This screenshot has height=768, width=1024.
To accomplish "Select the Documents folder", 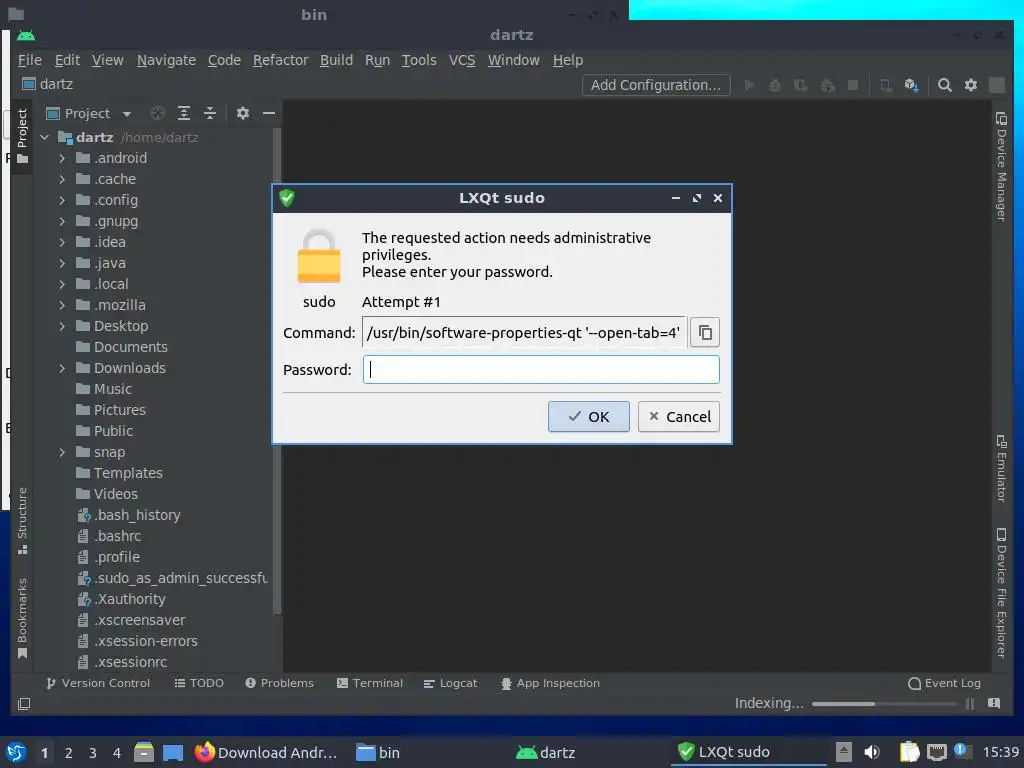I will (x=121, y=347).
